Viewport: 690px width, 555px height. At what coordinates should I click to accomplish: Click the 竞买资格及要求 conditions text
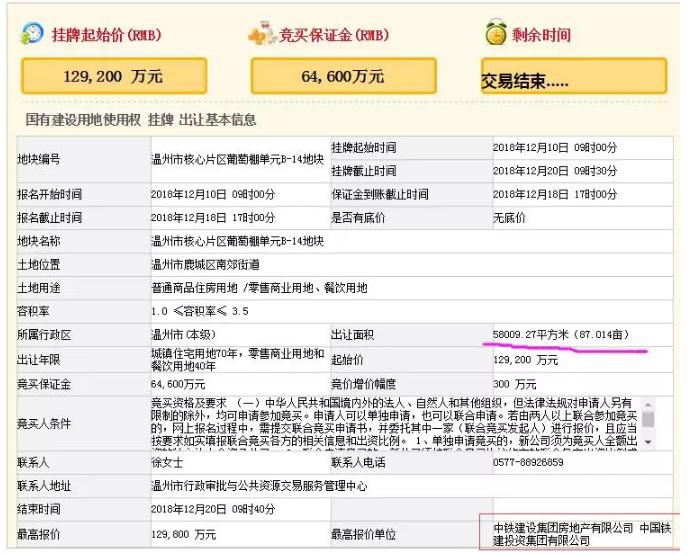point(395,423)
